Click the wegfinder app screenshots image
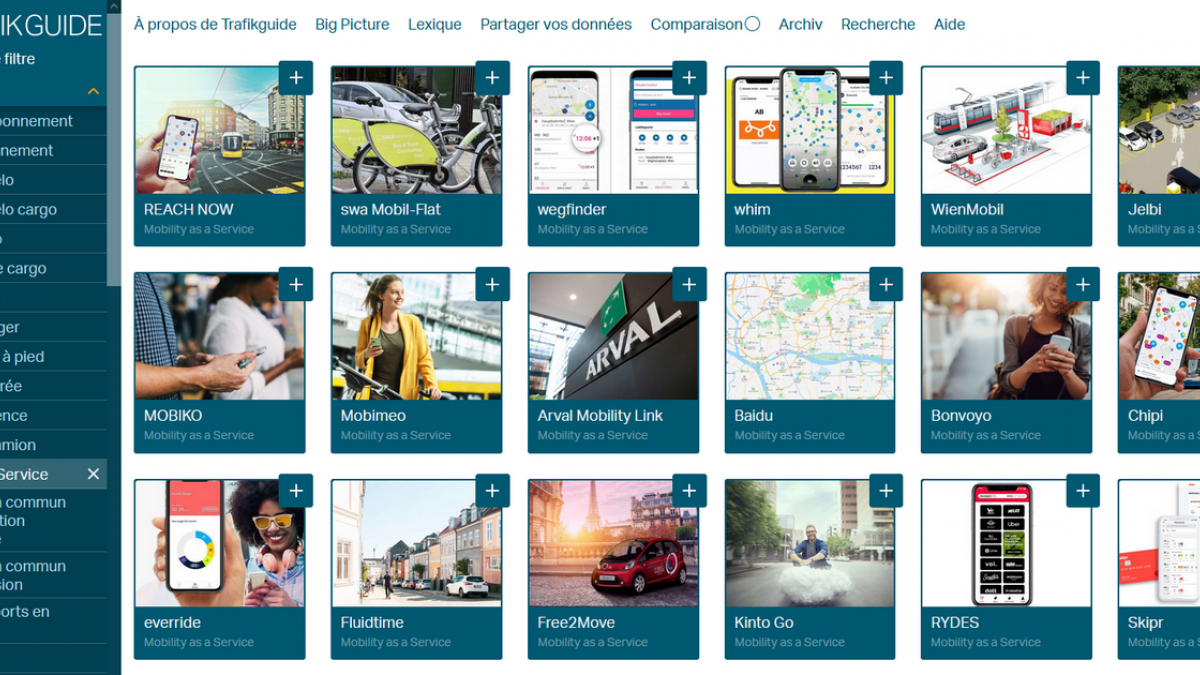 pyautogui.click(x=613, y=130)
